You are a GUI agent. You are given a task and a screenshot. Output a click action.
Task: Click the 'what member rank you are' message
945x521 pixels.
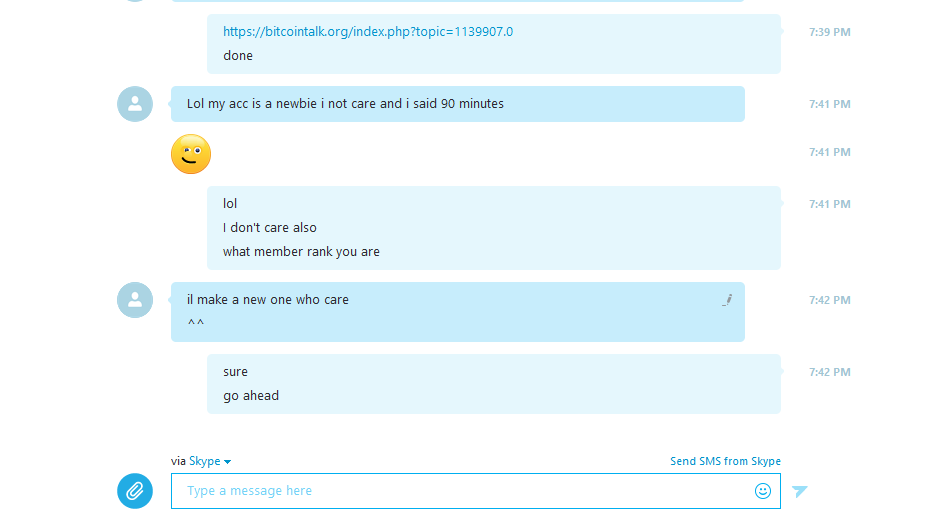tap(301, 252)
